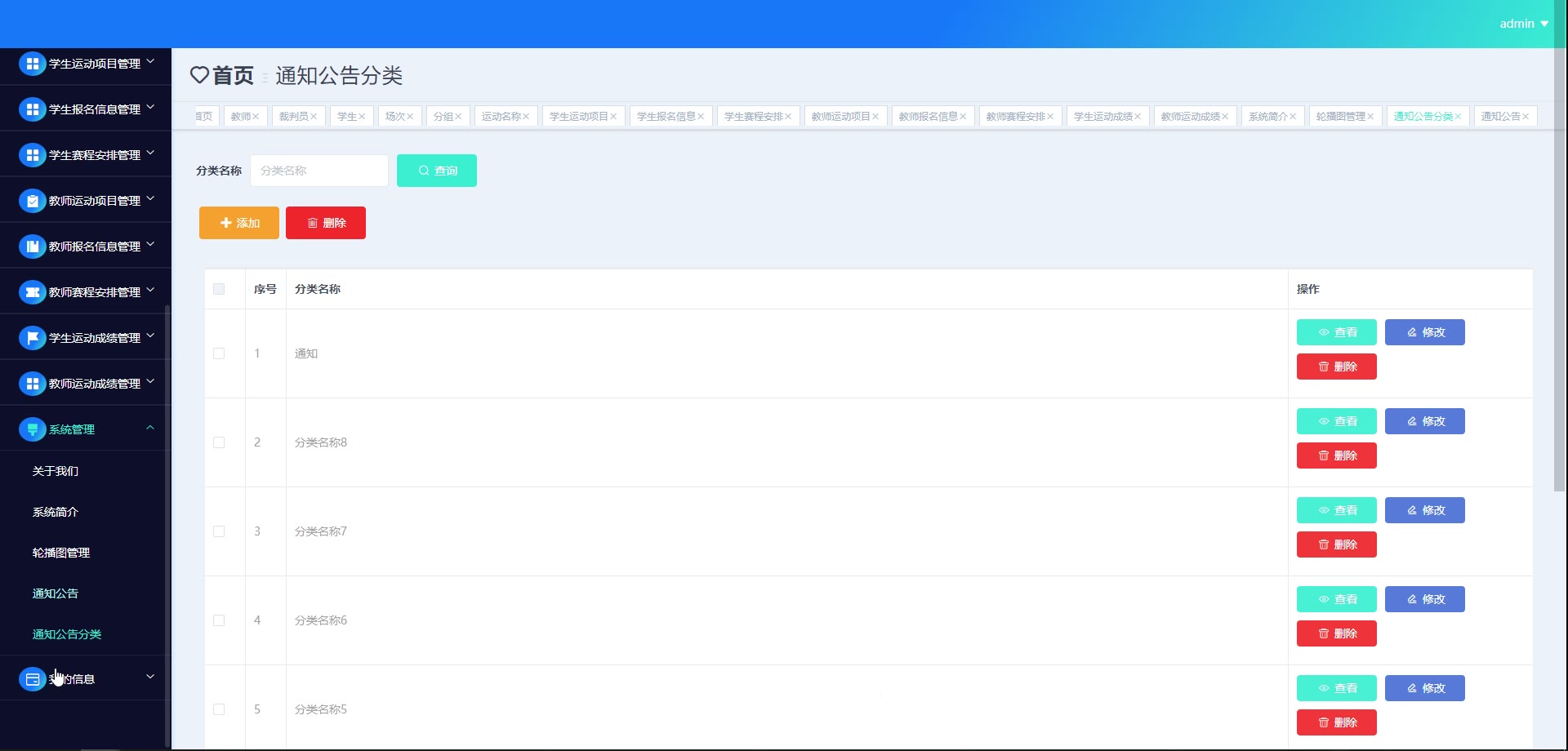Image resolution: width=1568 pixels, height=751 pixels.
Task: Click the batch 删除 button beside 添加
Action: 326,223
